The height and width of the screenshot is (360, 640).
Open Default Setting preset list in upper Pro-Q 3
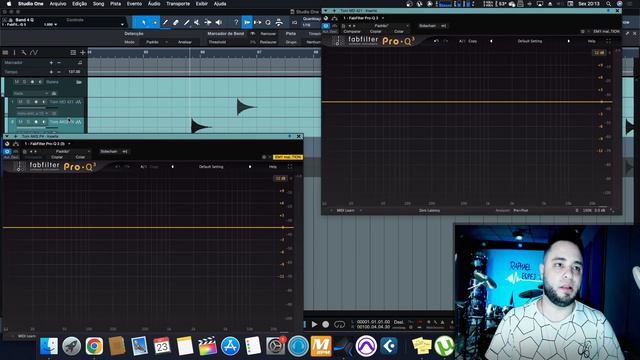pos(530,41)
